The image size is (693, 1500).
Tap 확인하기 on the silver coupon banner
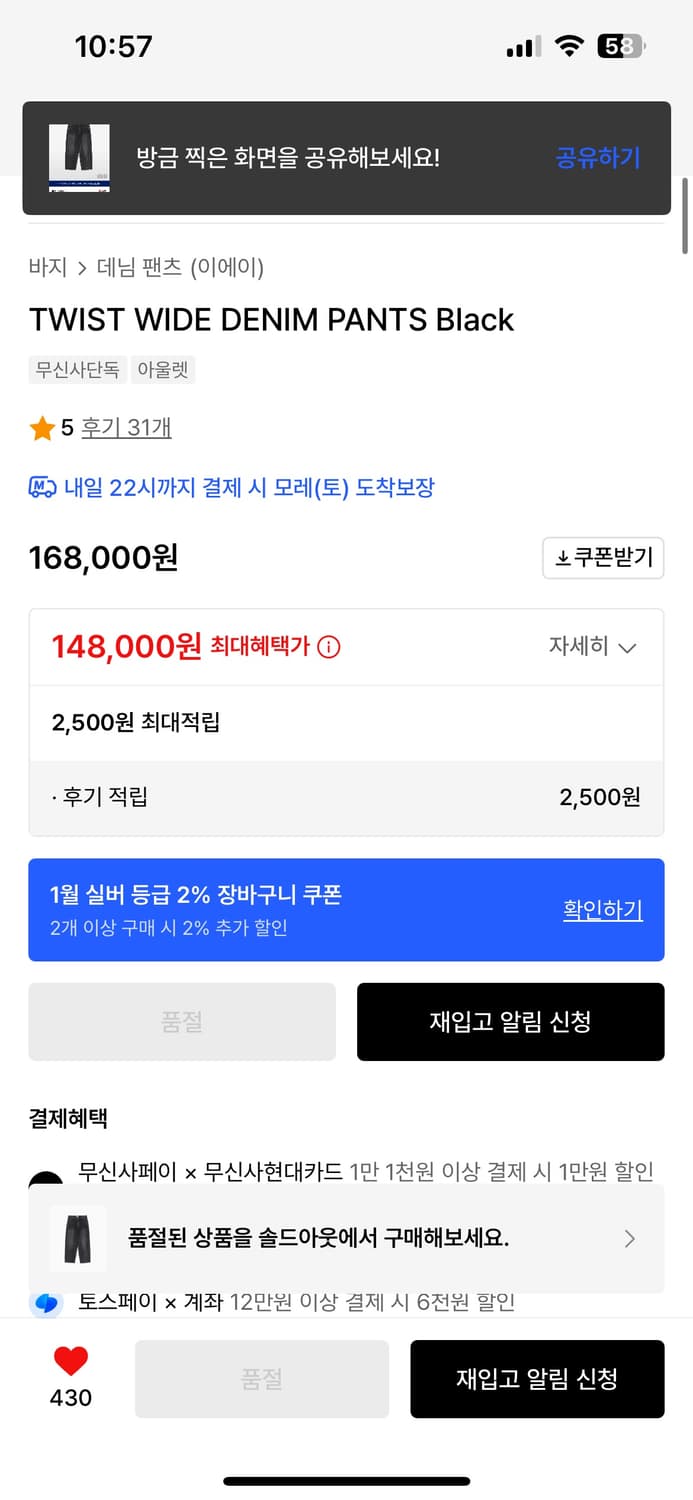pos(602,910)
